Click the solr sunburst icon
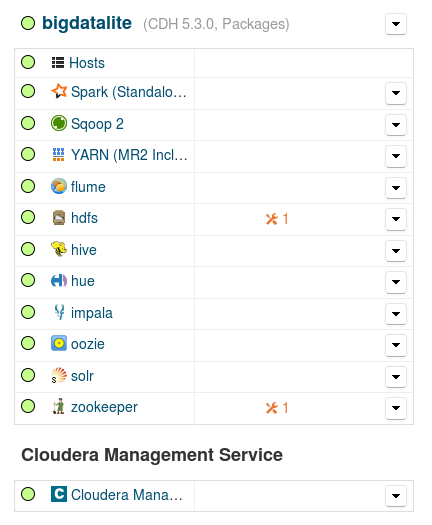Viewport: 432px width, 525px height. pyautogui.click(x=59, y=375)
